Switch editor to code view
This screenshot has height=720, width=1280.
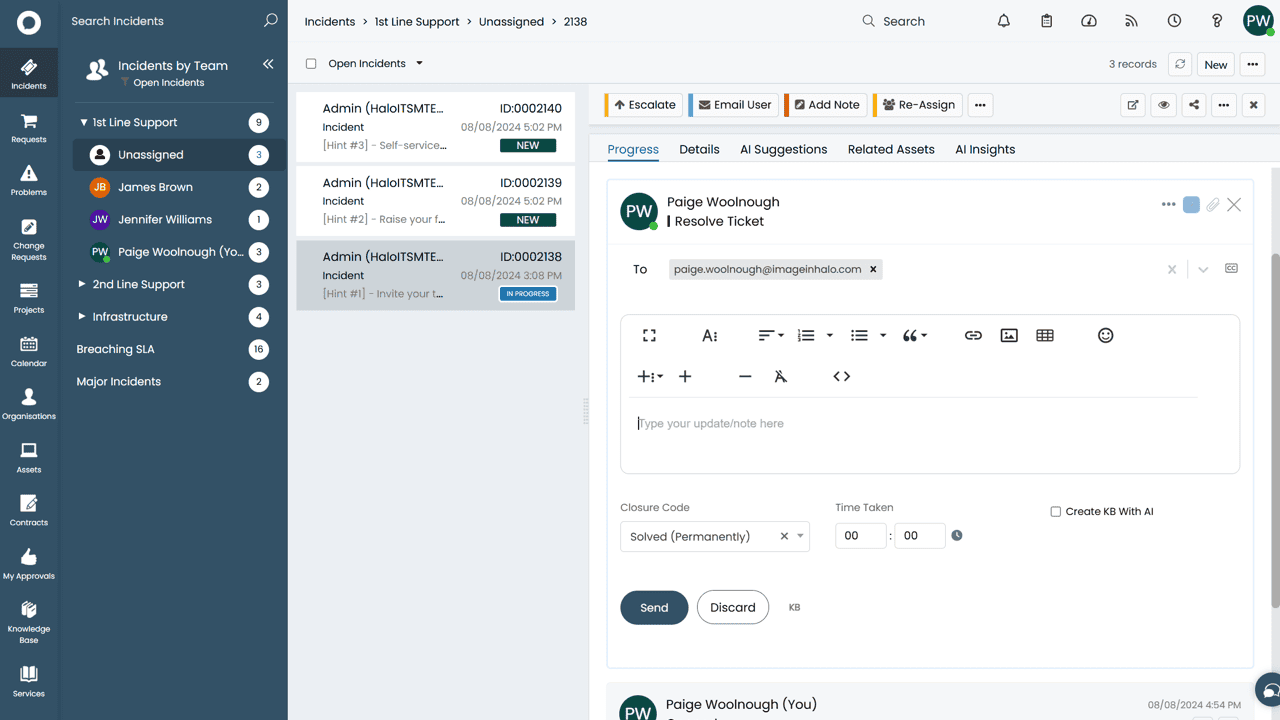click(x=842, y=377)
